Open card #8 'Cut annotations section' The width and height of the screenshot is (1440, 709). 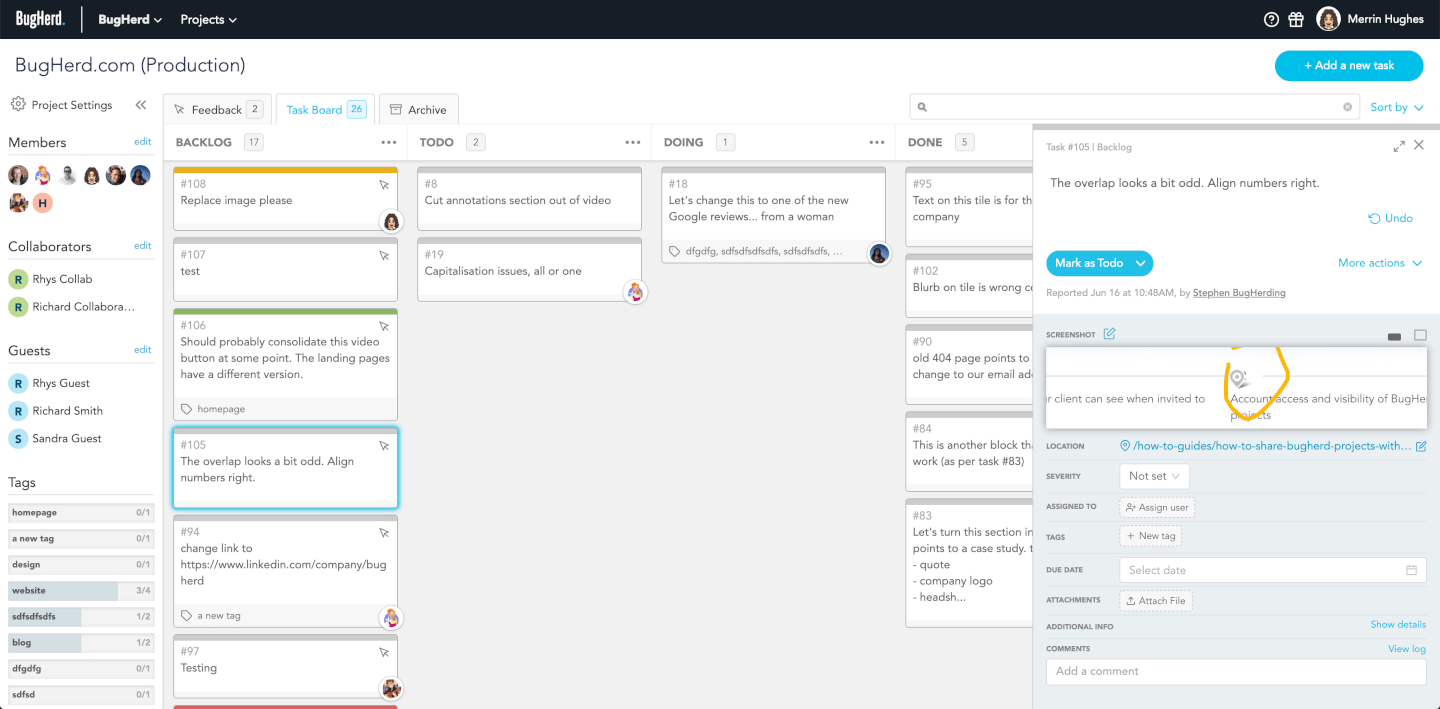[x=530, y=200]
